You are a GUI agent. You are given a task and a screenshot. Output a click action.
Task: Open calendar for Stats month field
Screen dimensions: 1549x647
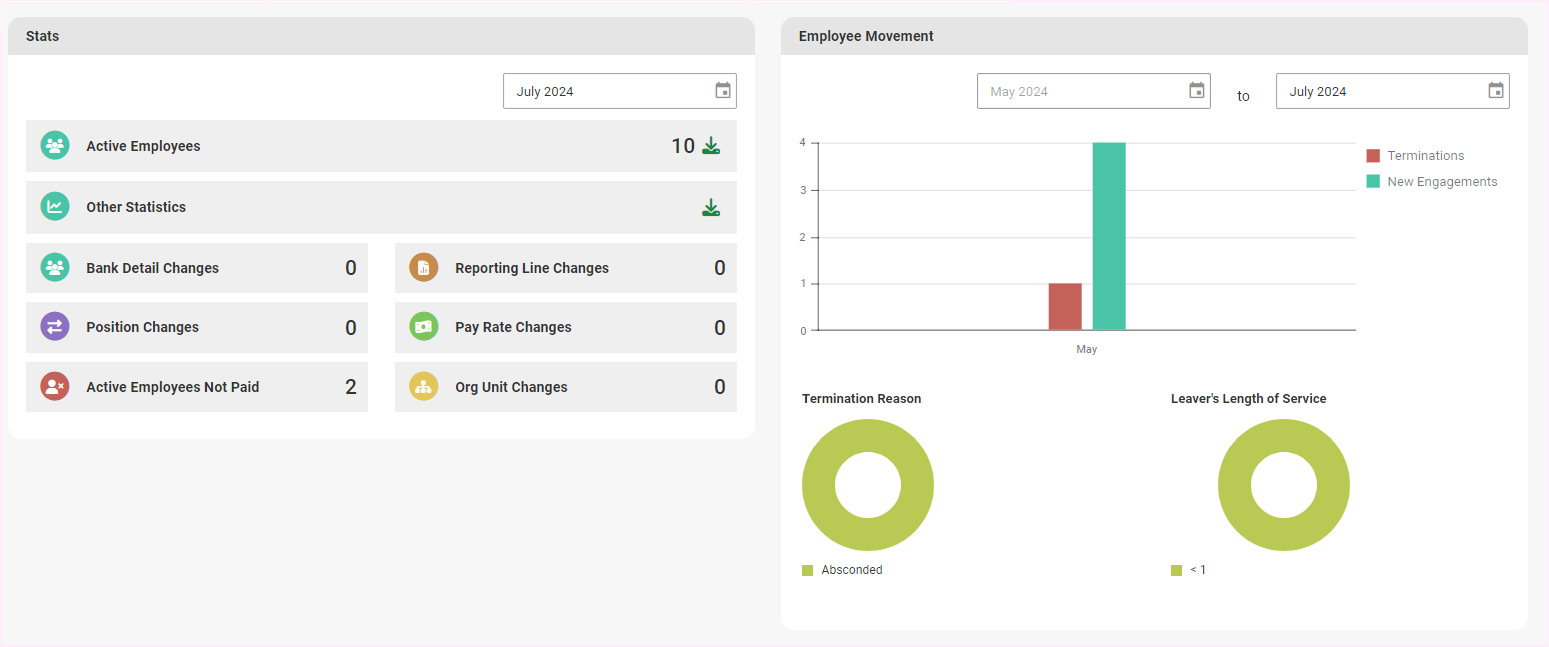click(x=723, y=91)
